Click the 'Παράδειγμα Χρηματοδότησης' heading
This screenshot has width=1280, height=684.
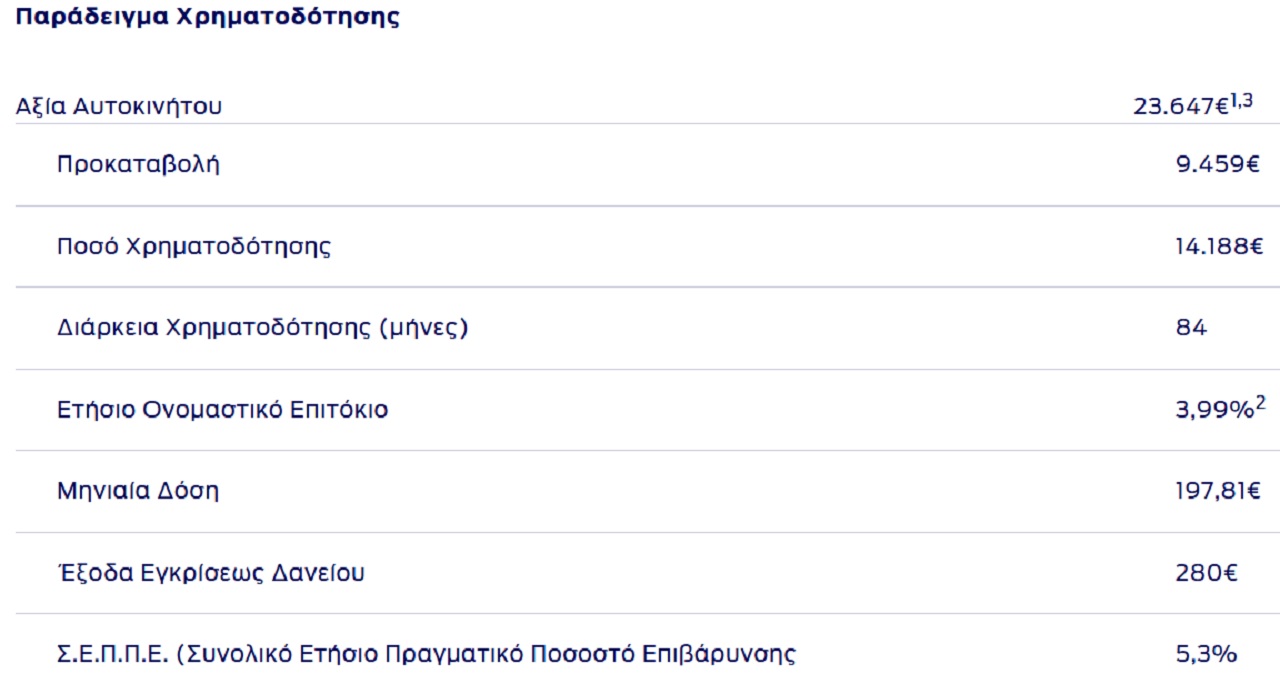207,18
